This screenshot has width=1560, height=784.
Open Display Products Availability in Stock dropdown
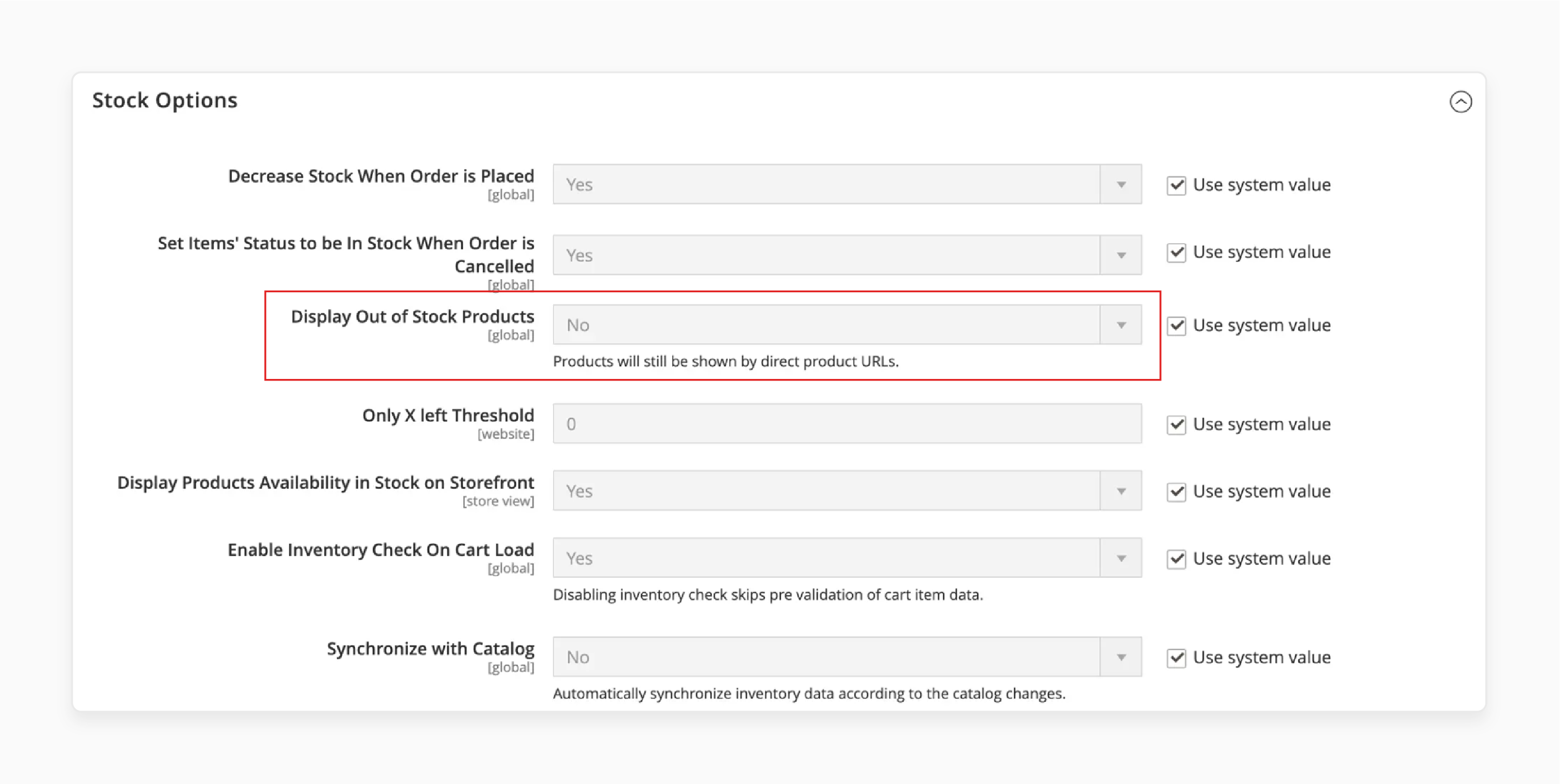tap(847, 491)
